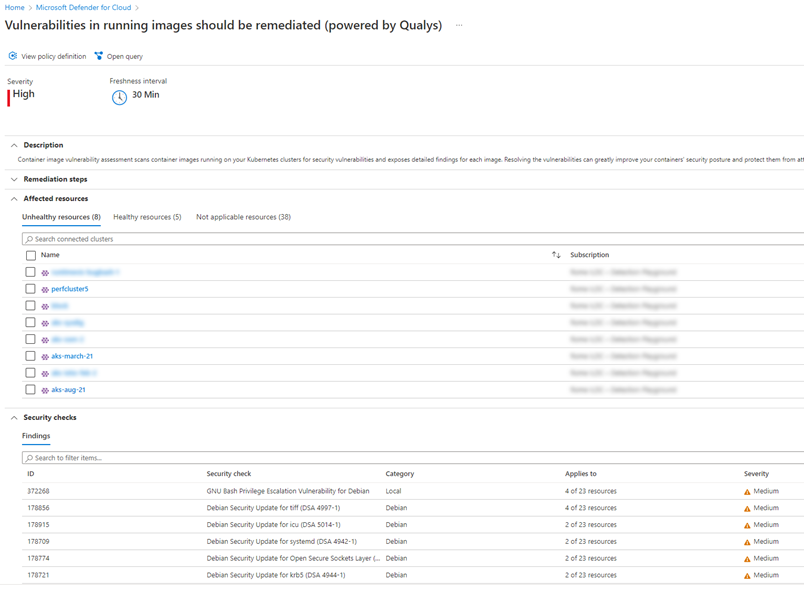This screenshot has width=804, height=591.
Task: Click the Freshness interval clock icon
Action: 119,97
